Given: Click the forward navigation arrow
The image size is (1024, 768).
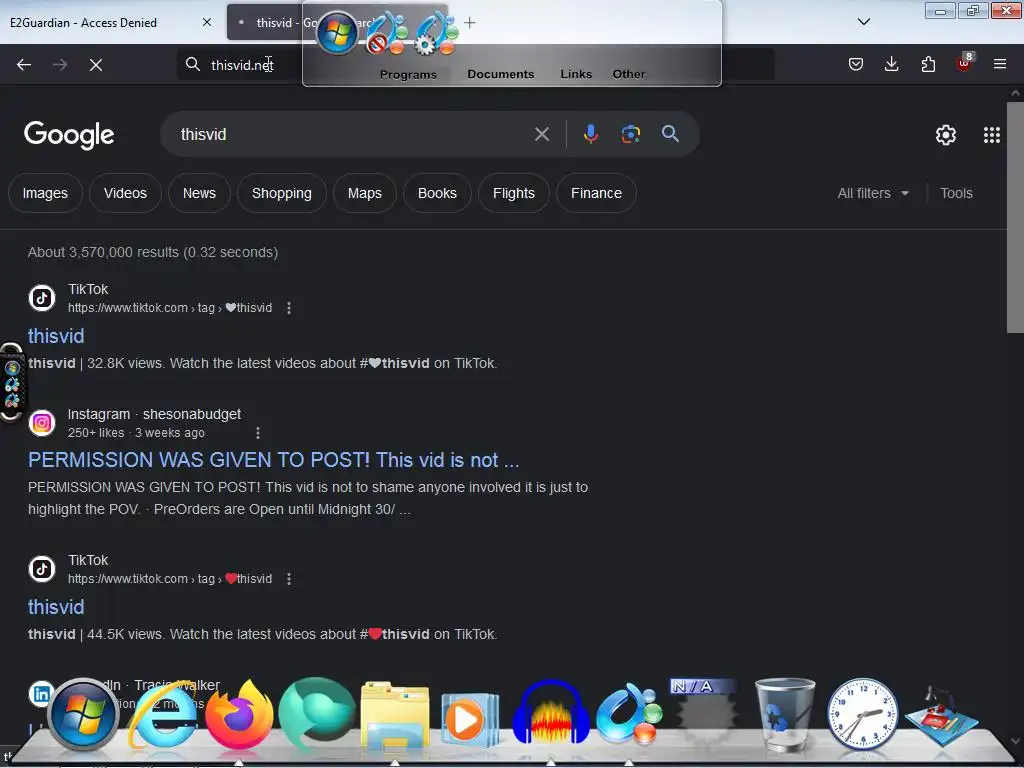Looking at the screenshot, I should pyautogui.click(x=60, y=65).
